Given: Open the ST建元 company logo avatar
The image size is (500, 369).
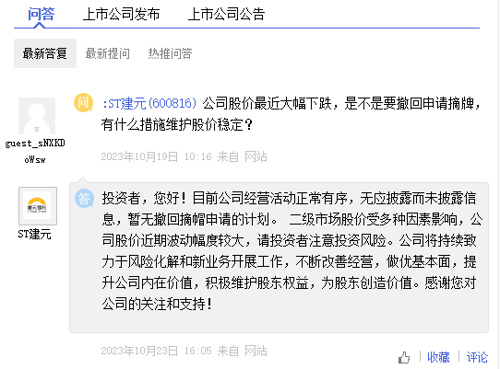Looking at the screenshot, I should tap(37, 206).
